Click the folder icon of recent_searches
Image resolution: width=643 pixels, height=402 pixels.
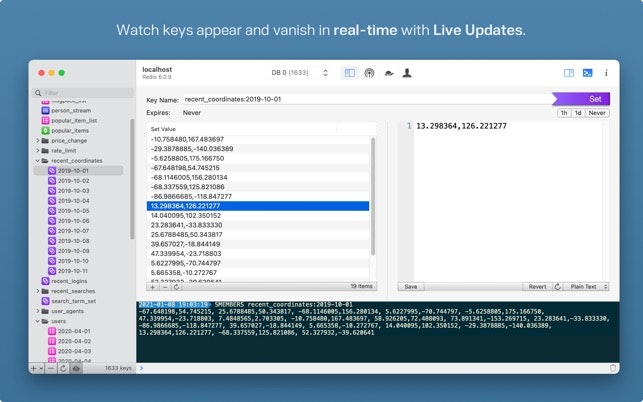click(45, 291)
